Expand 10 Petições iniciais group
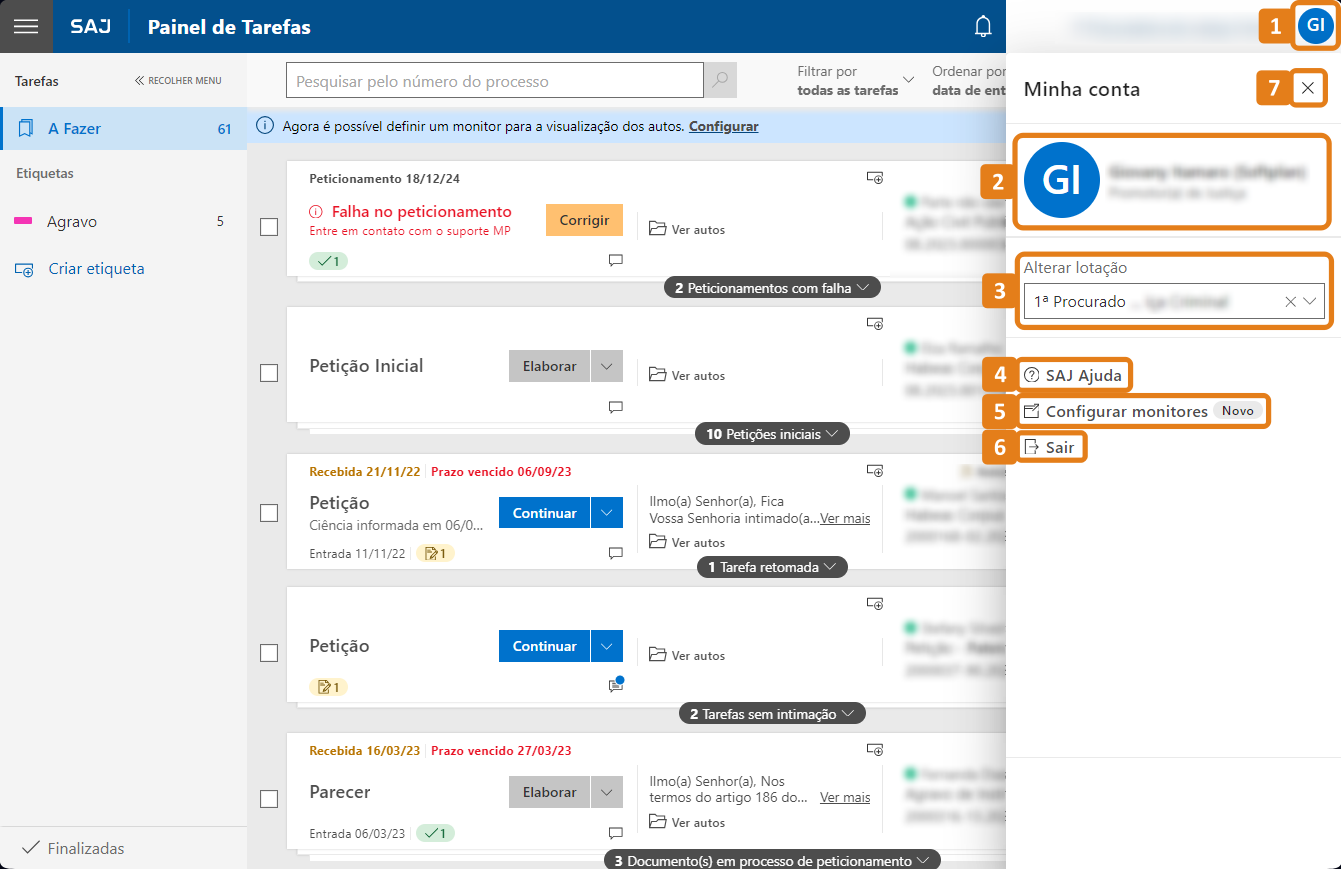1341x869 pixels. [772, 434]
